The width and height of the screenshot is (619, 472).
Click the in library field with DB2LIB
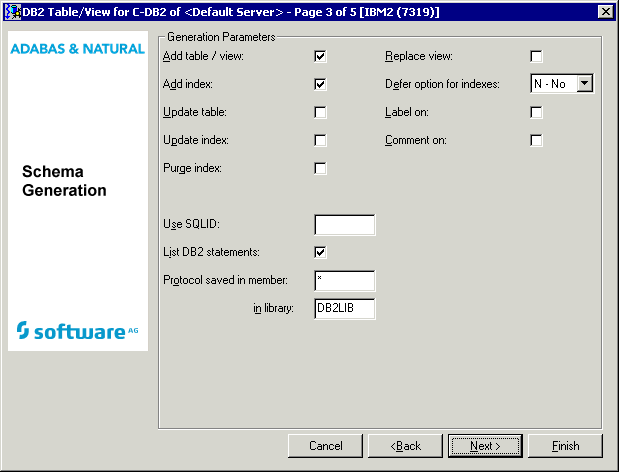click(344, 309)
